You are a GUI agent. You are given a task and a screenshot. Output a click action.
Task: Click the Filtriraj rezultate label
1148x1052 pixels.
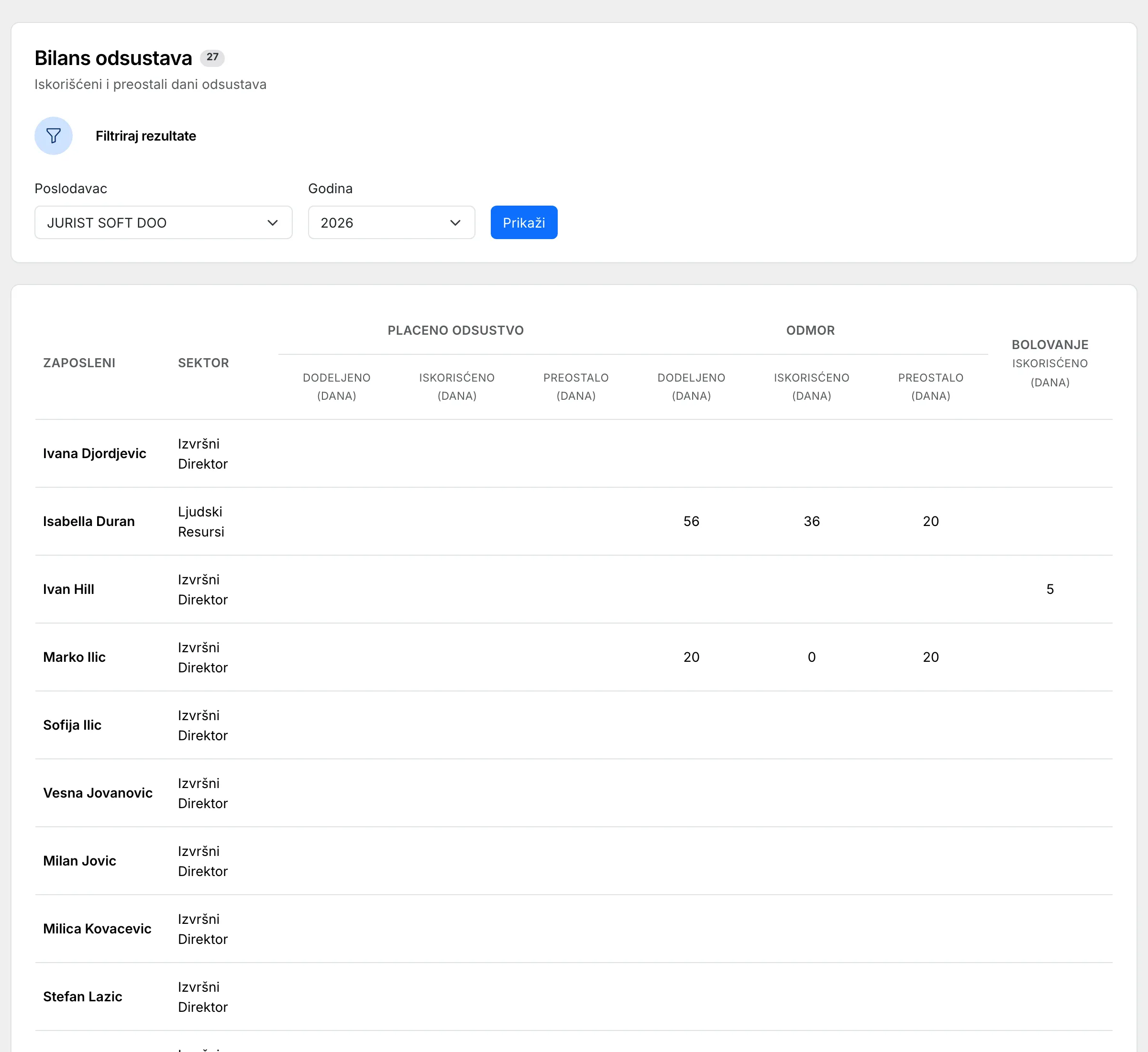click(x=146, y=136)
